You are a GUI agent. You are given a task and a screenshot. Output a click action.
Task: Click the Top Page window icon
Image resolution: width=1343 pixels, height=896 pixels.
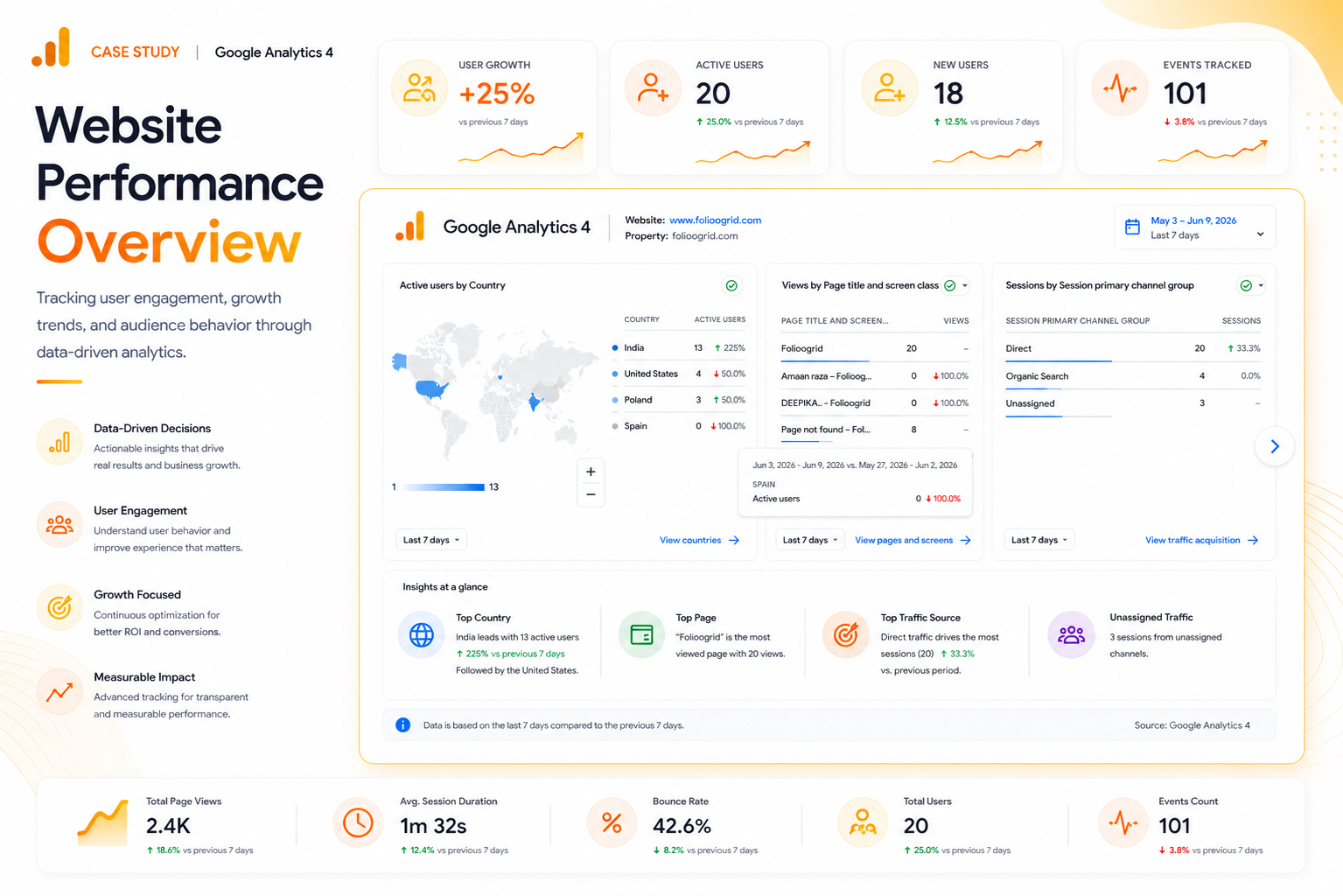[x=641, y=635]
